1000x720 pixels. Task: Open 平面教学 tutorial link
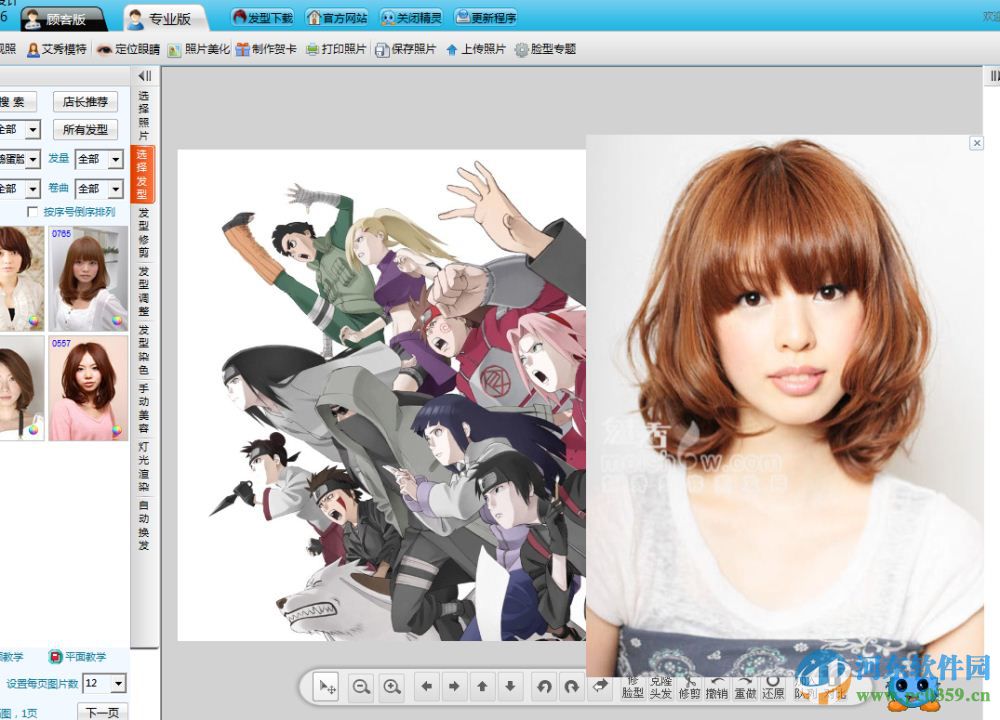78,656
